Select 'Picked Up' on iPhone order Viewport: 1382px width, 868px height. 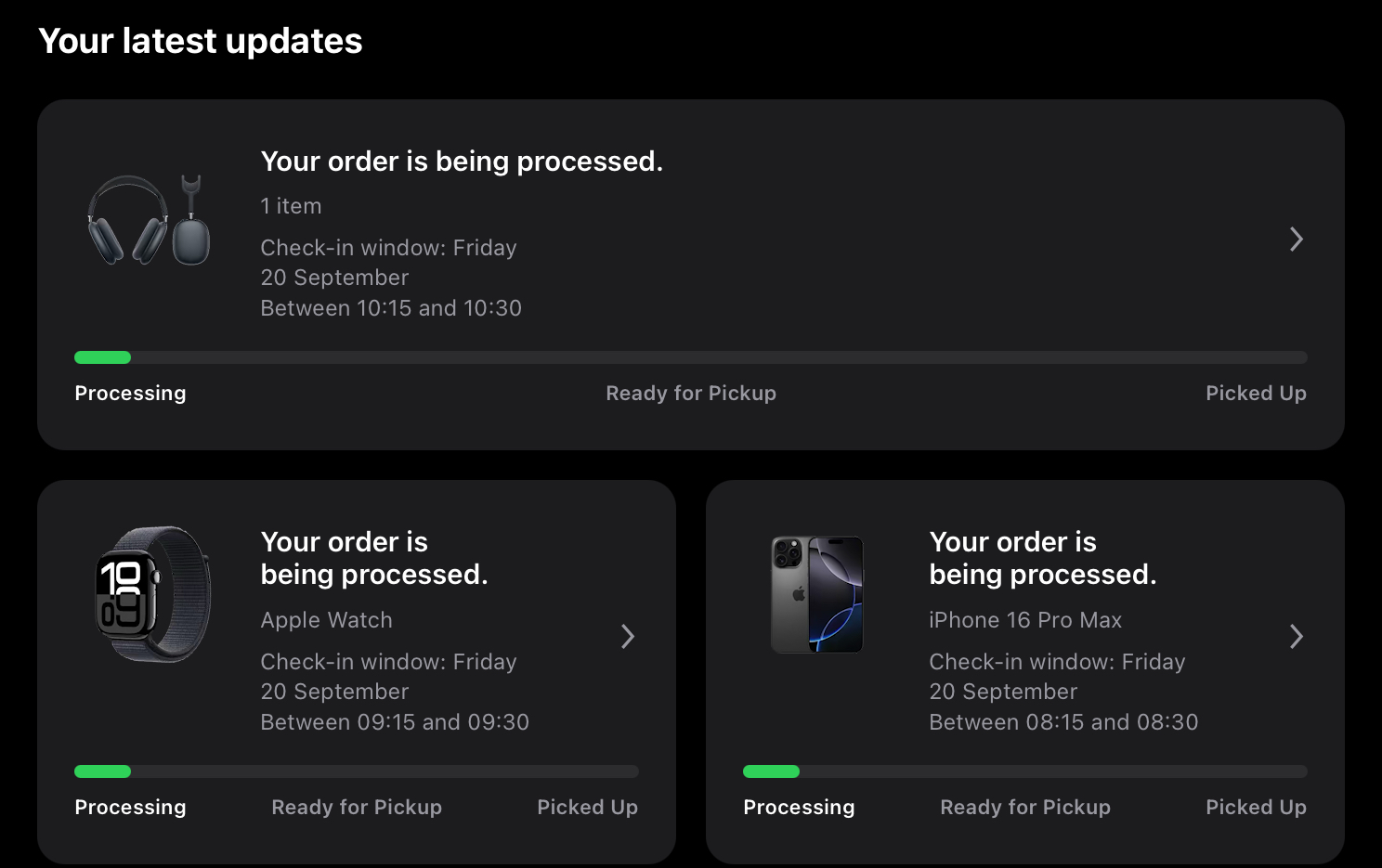pos(1256,808)
